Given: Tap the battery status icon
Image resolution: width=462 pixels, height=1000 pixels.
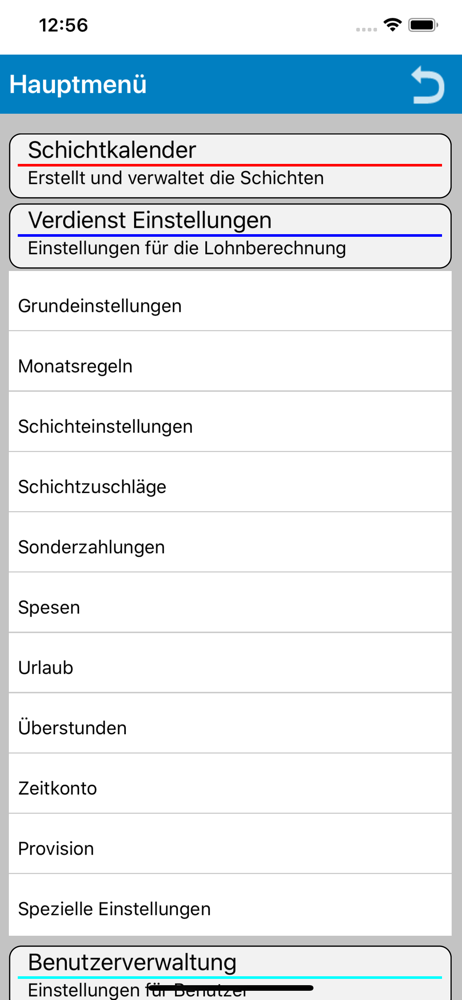Looking at the screenshot, I should click(x=422, y=26).
